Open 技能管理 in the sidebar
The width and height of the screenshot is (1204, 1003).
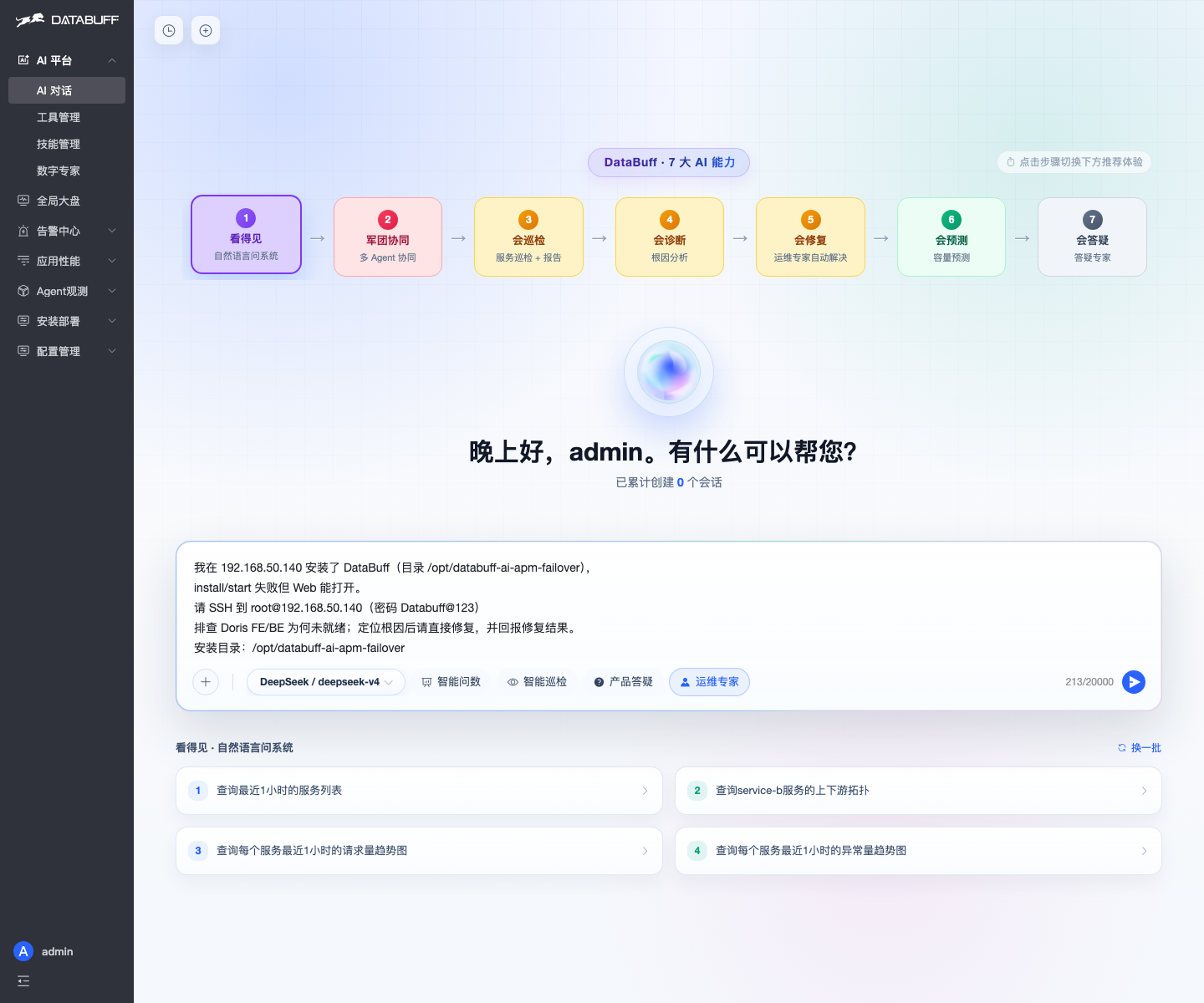(67, 144)
